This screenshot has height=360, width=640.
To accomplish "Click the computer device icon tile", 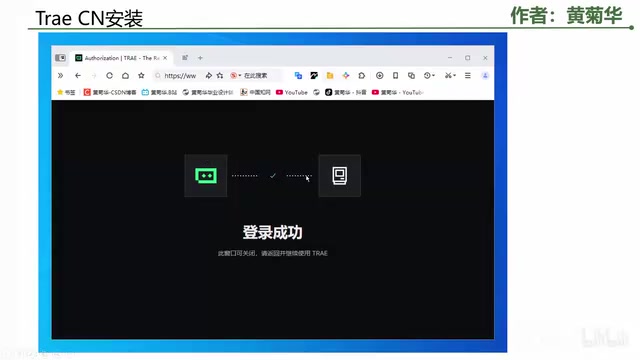I will point(340,176).
